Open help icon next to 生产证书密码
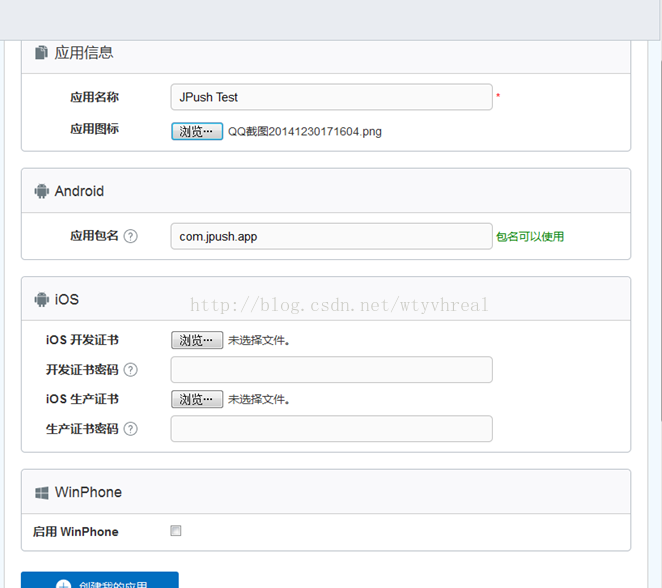 pyautogui.click(x=130, y=429)
